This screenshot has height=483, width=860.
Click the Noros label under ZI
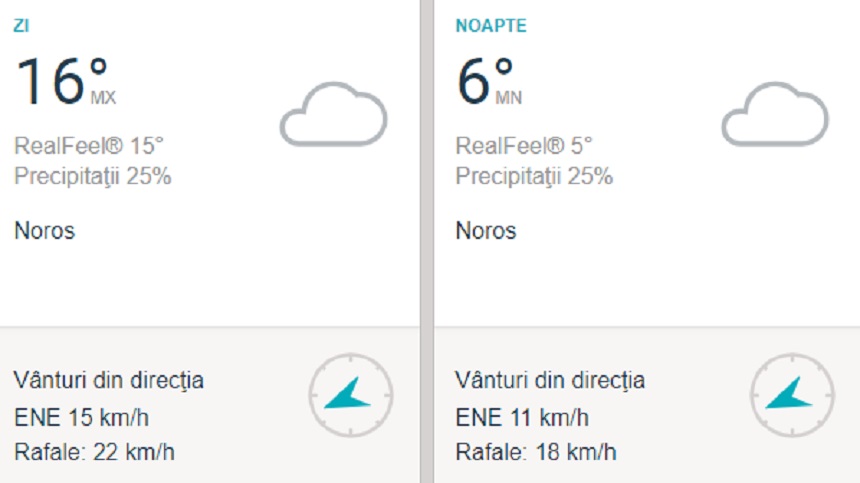pyautogui.click(x=44, y=231)
